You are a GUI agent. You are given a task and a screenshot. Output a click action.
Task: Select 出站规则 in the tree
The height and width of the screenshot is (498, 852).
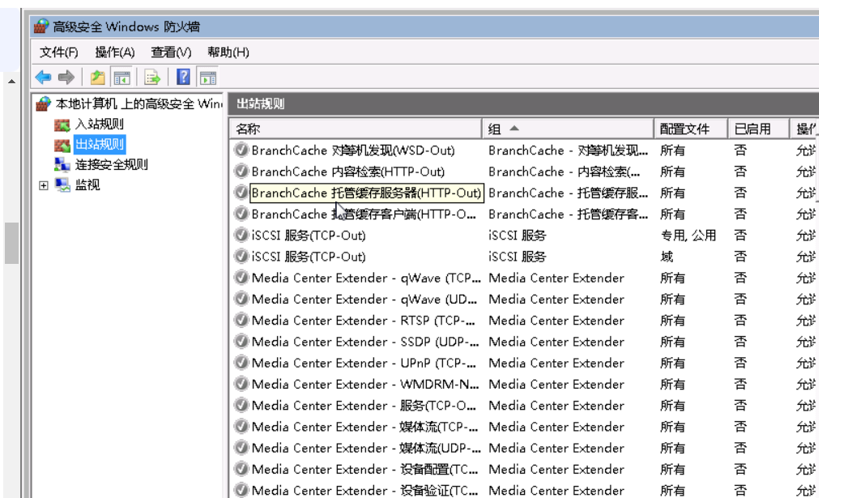pos(99,144)
